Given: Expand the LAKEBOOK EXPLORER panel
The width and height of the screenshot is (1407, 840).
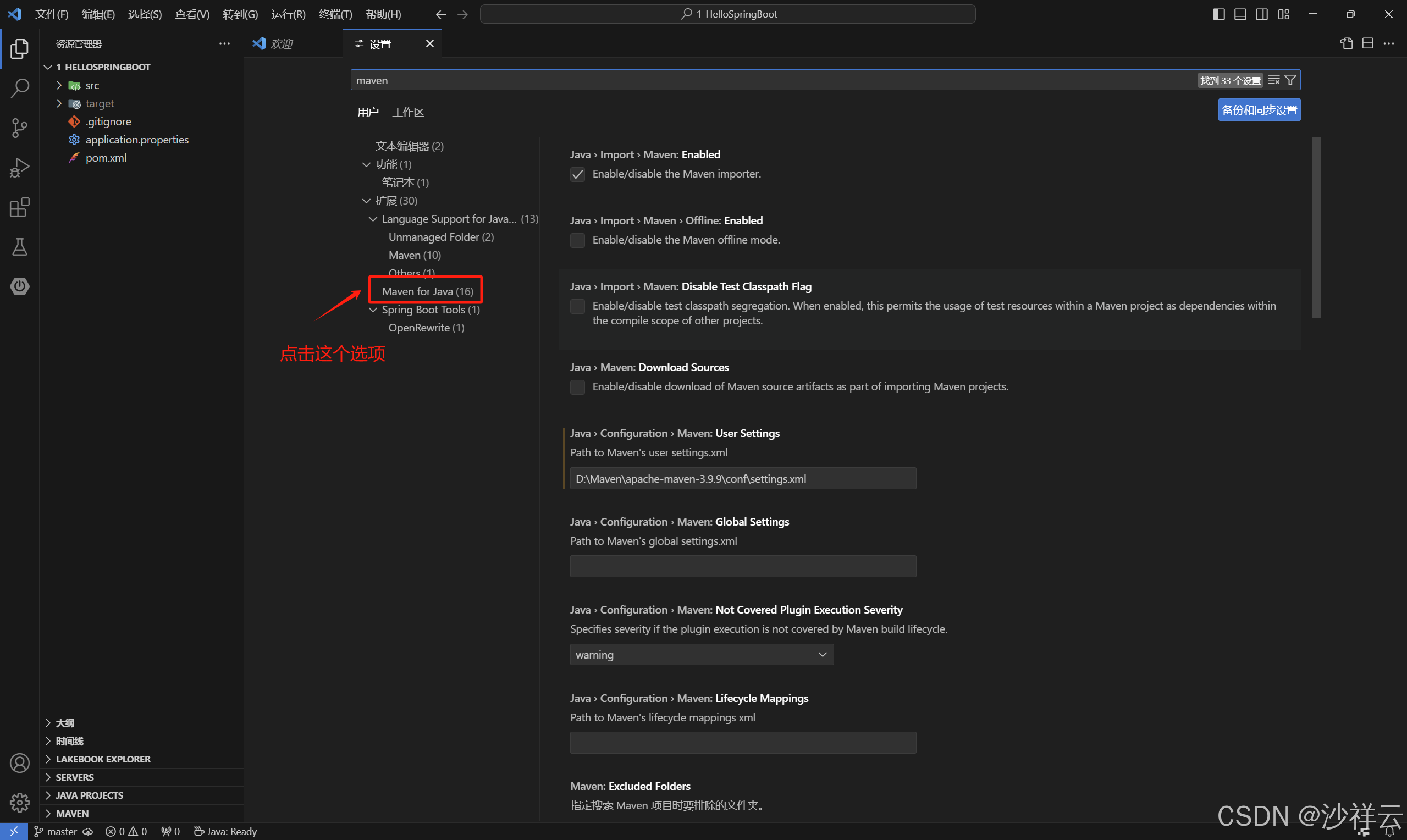Looking at the screenshot, I should (141, 759).
